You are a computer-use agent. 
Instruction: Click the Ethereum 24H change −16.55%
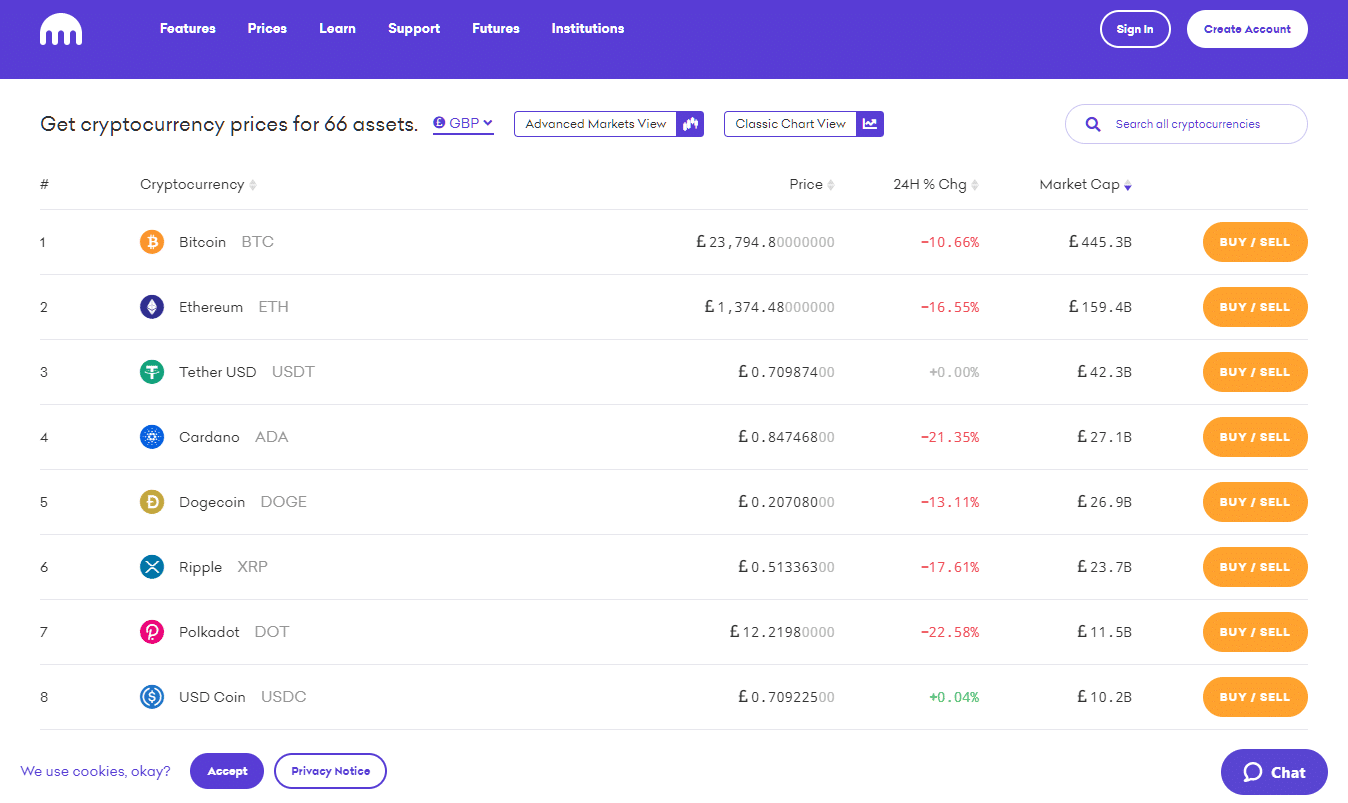tap(950, 307)
